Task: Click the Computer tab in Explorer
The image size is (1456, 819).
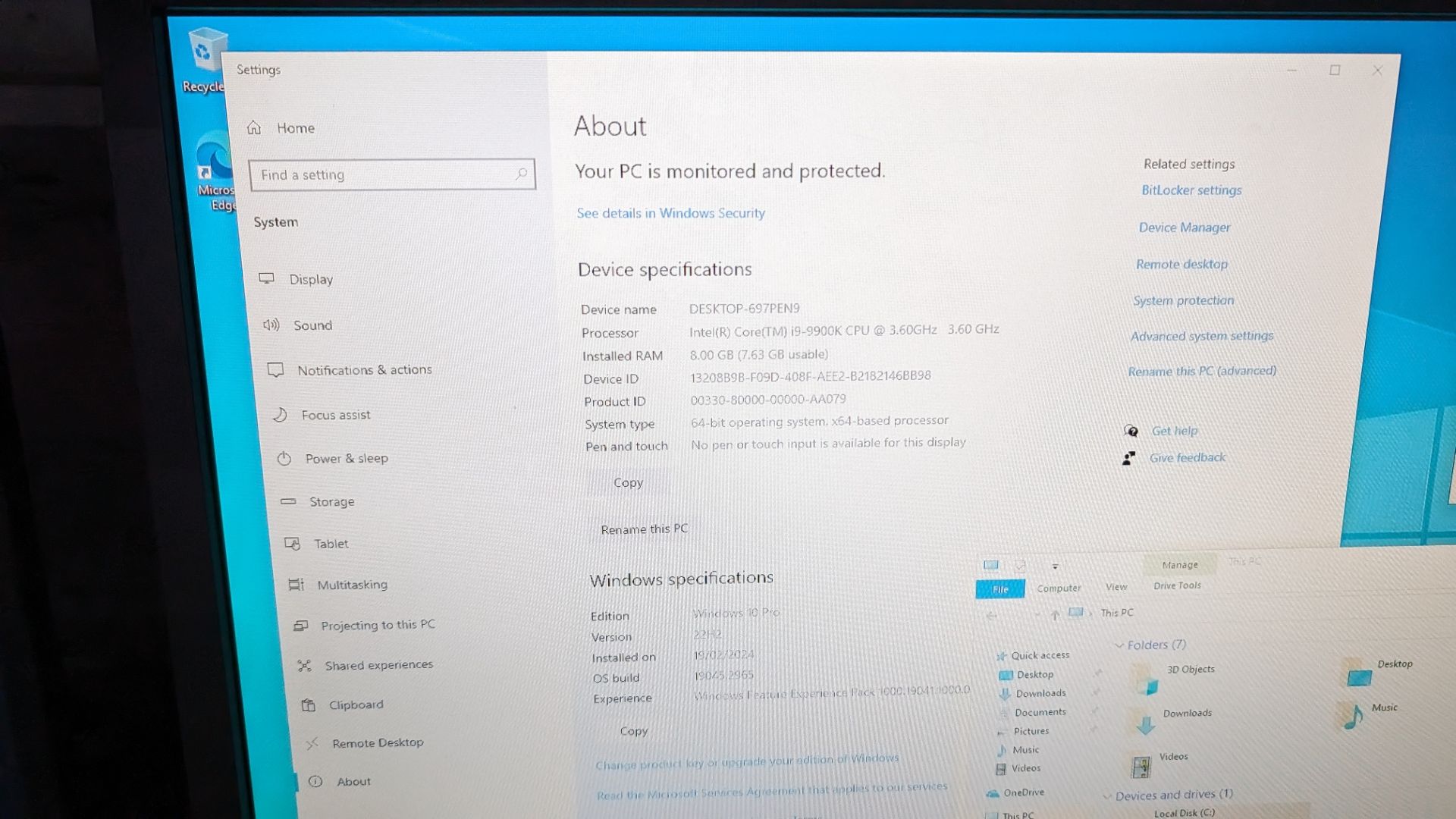Action: point(1058,587)
